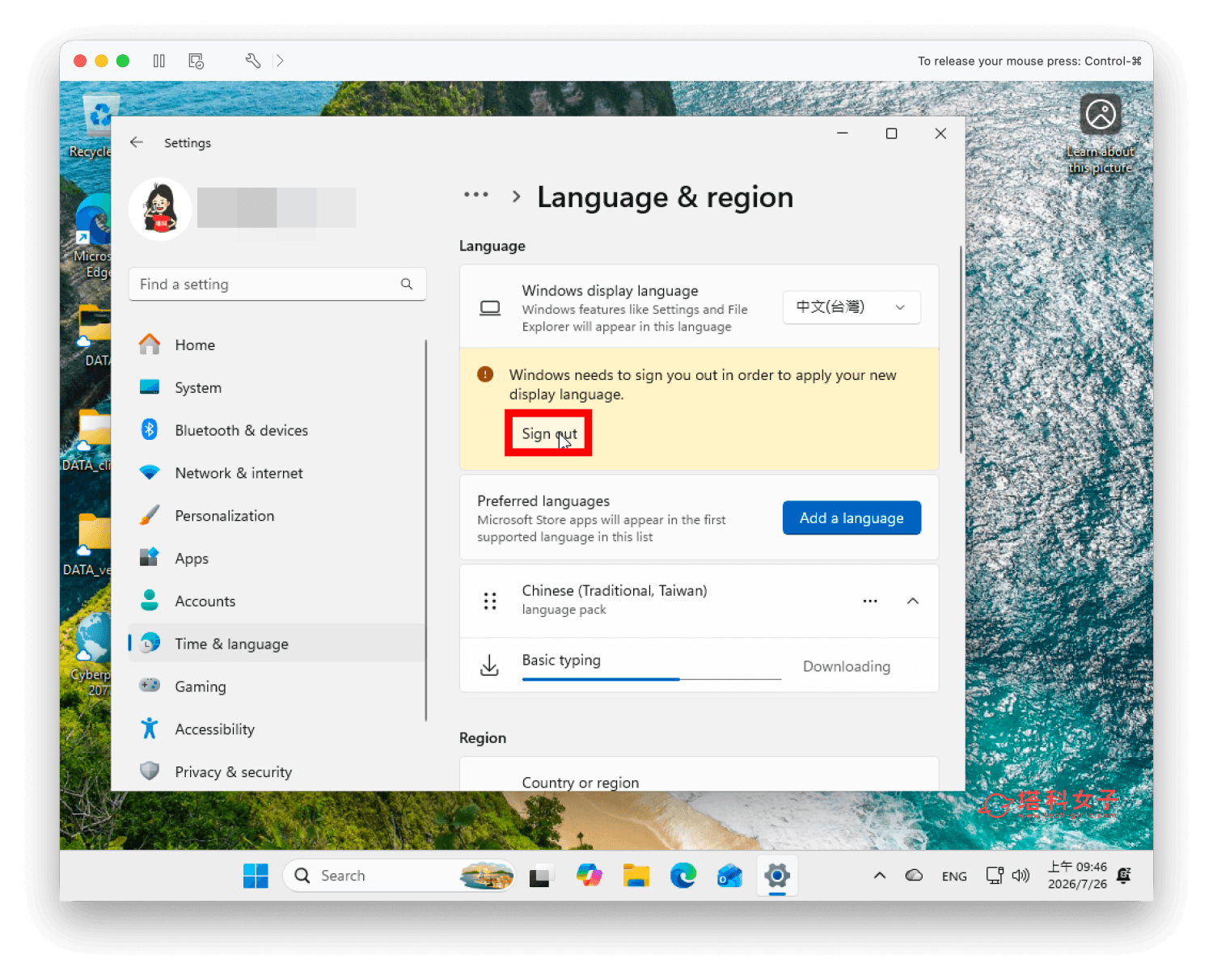Open the clock and date flyout

point(1077,876)
